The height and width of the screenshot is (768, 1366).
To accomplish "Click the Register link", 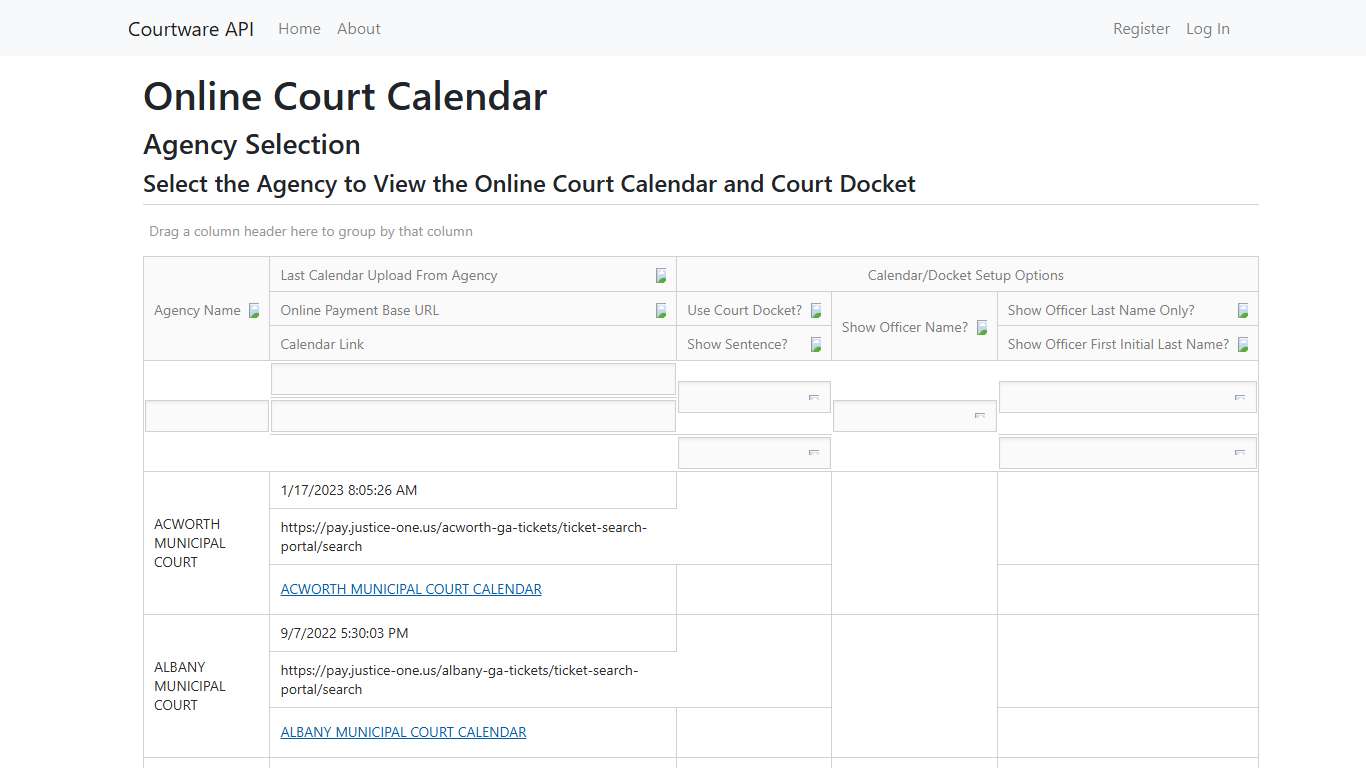I will (1141, 28).
